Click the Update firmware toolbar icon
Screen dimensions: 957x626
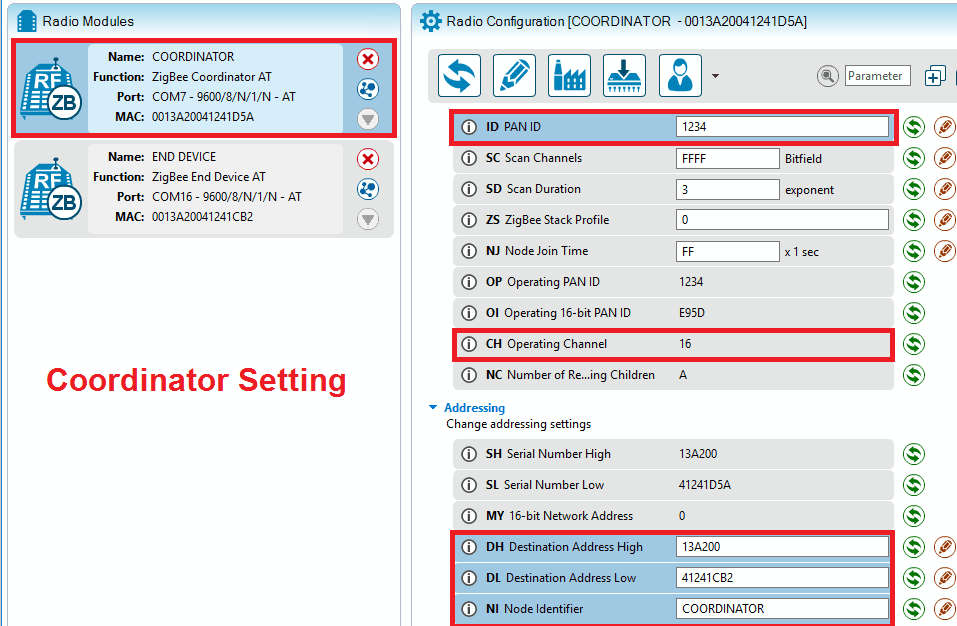[x=624, y=76]
